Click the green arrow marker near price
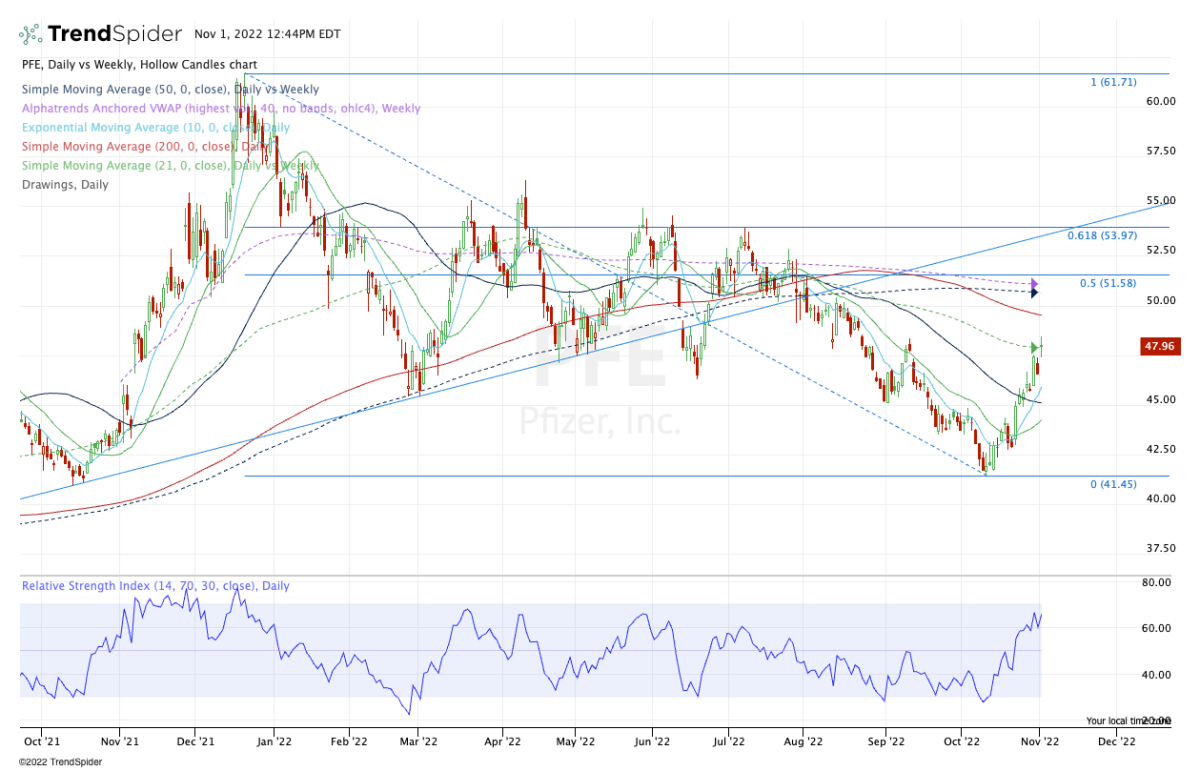This screenshot has width=1200, height=771. pyautogui.click(x=1034, y=347)
